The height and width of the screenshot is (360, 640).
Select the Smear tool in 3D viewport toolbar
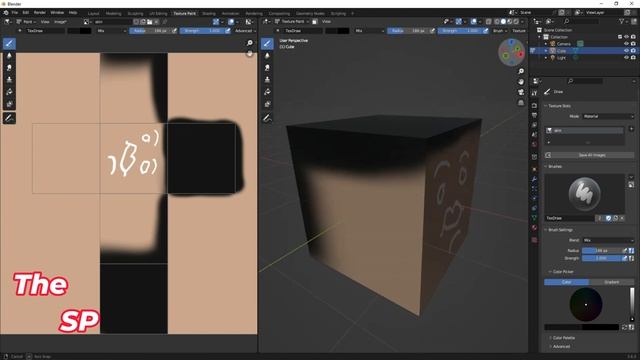tap(267, 68)
